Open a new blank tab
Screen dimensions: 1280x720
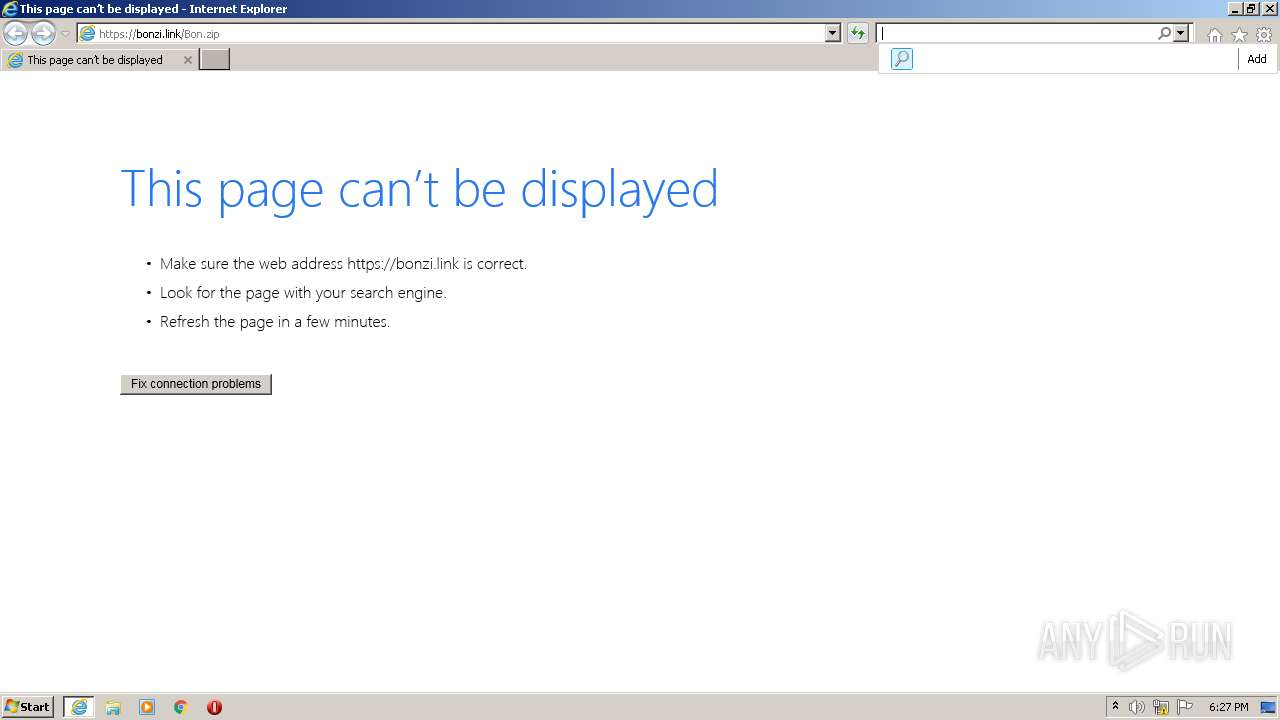click(x=215, y=60)
